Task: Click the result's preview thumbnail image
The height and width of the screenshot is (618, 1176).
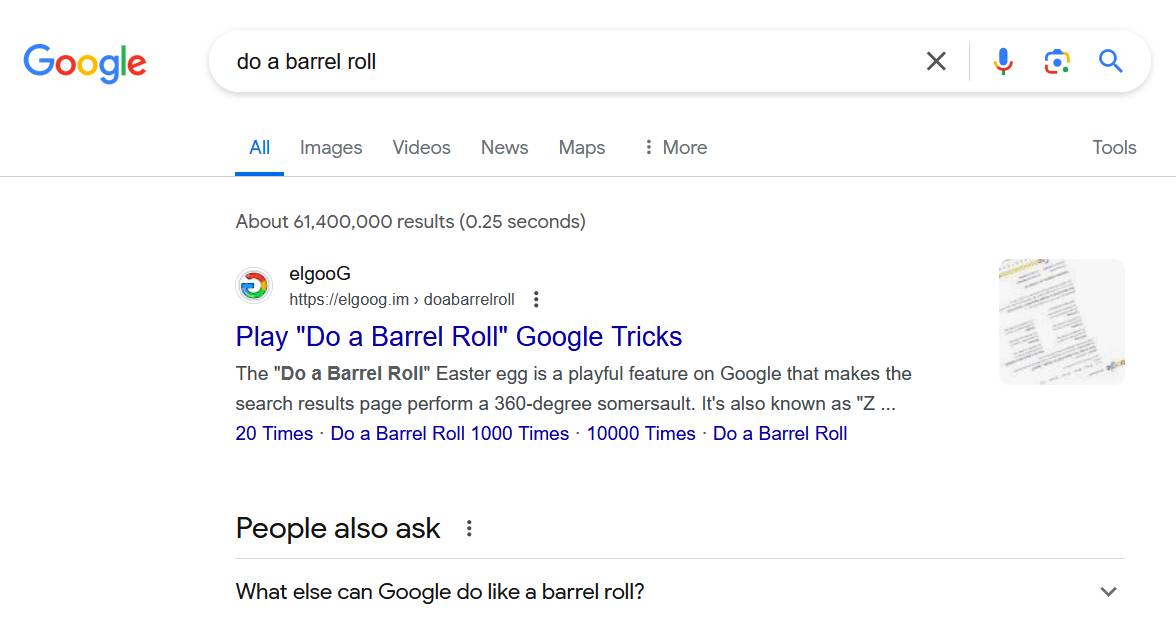Action: pyautogui.click(x=1061, y=321)
